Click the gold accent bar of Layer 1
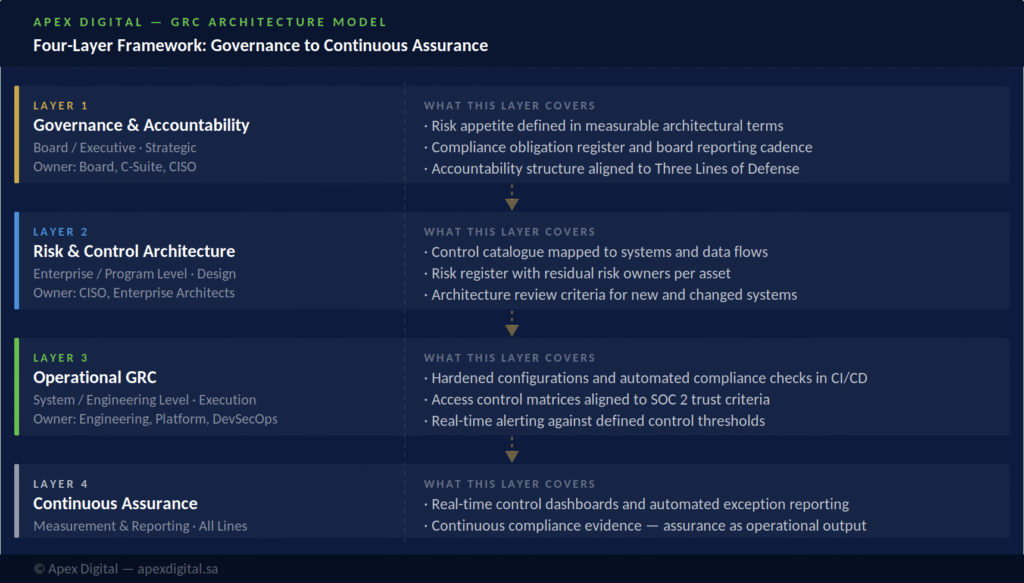The height and width of the screenshot is (583, 1024). tap(17, 134)
